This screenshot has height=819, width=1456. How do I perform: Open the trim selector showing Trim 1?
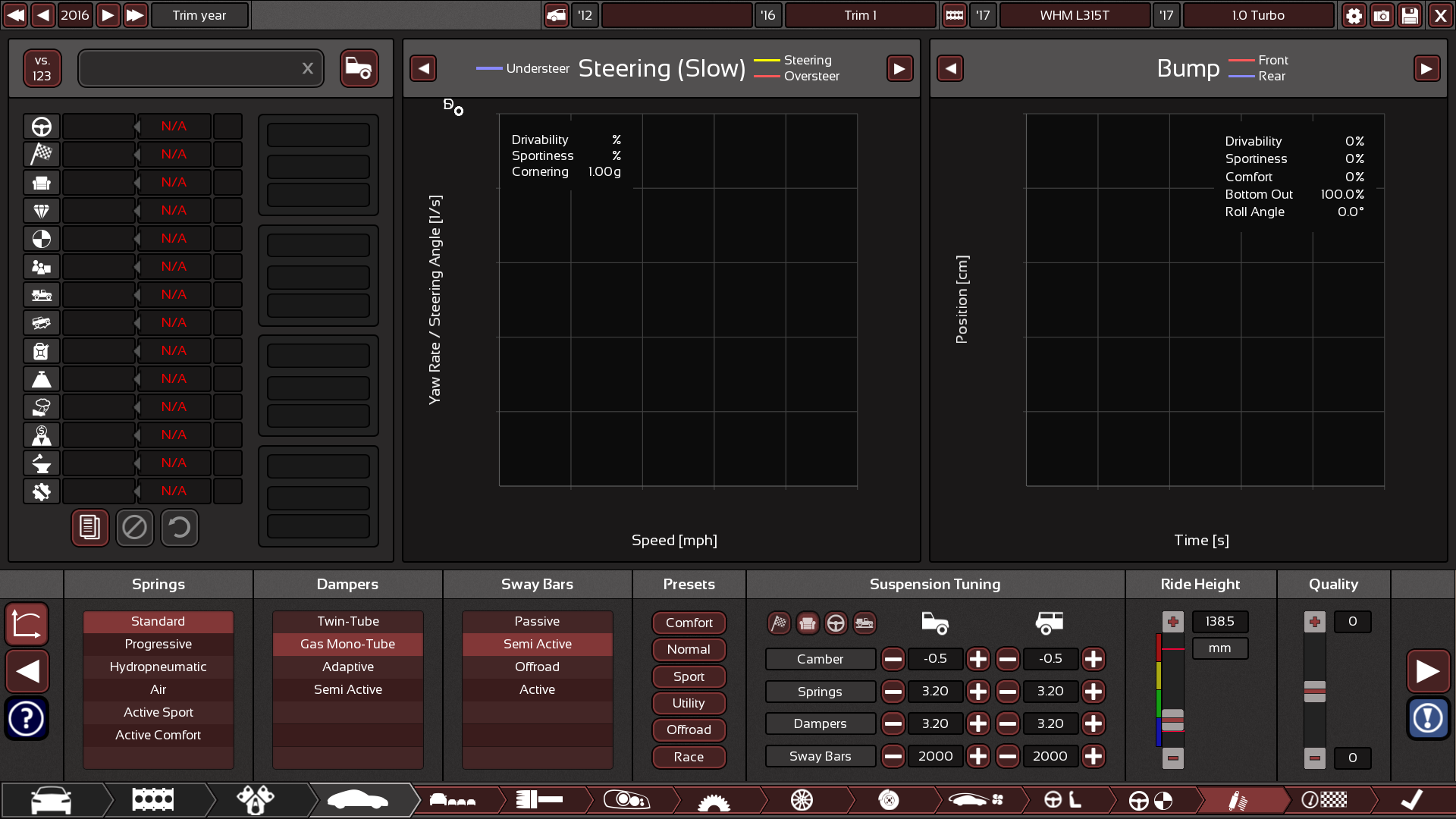(860, 15)
